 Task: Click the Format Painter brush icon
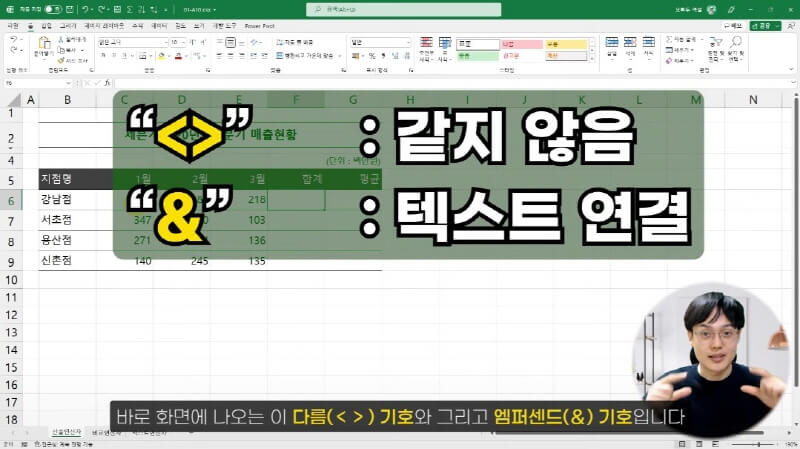tap(61, 60)
